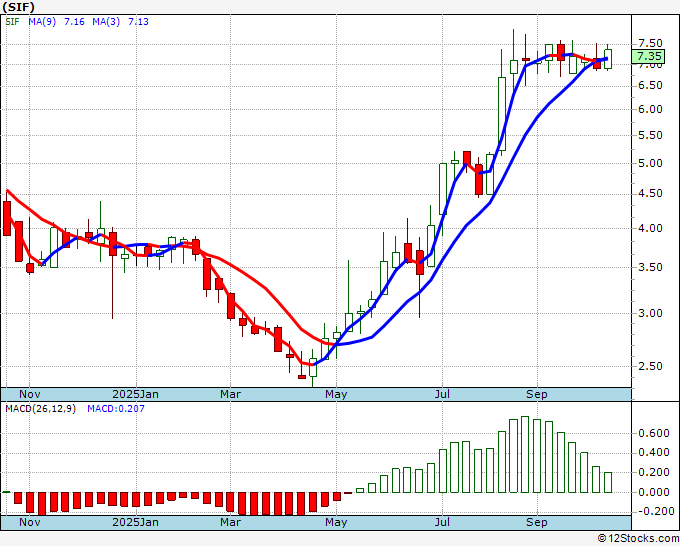Click the last green candlestick on chart
680x546 pixels.
(x=608, y=59)
